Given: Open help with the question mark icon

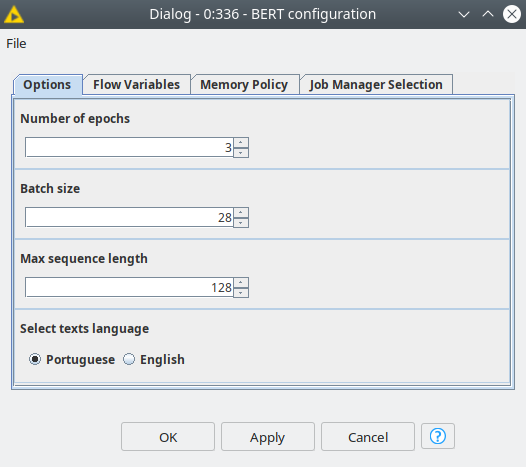Looking at the screenshot, I should pos(438,436).
